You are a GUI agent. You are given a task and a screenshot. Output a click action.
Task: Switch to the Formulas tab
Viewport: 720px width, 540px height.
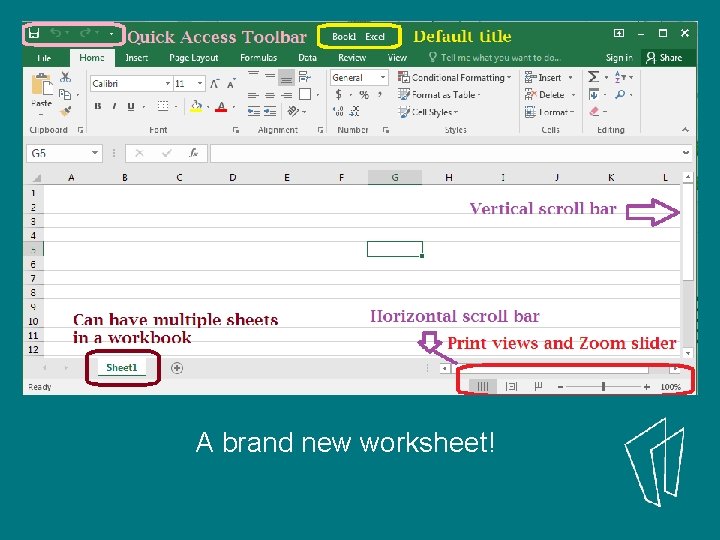click(x=259, y=58)
